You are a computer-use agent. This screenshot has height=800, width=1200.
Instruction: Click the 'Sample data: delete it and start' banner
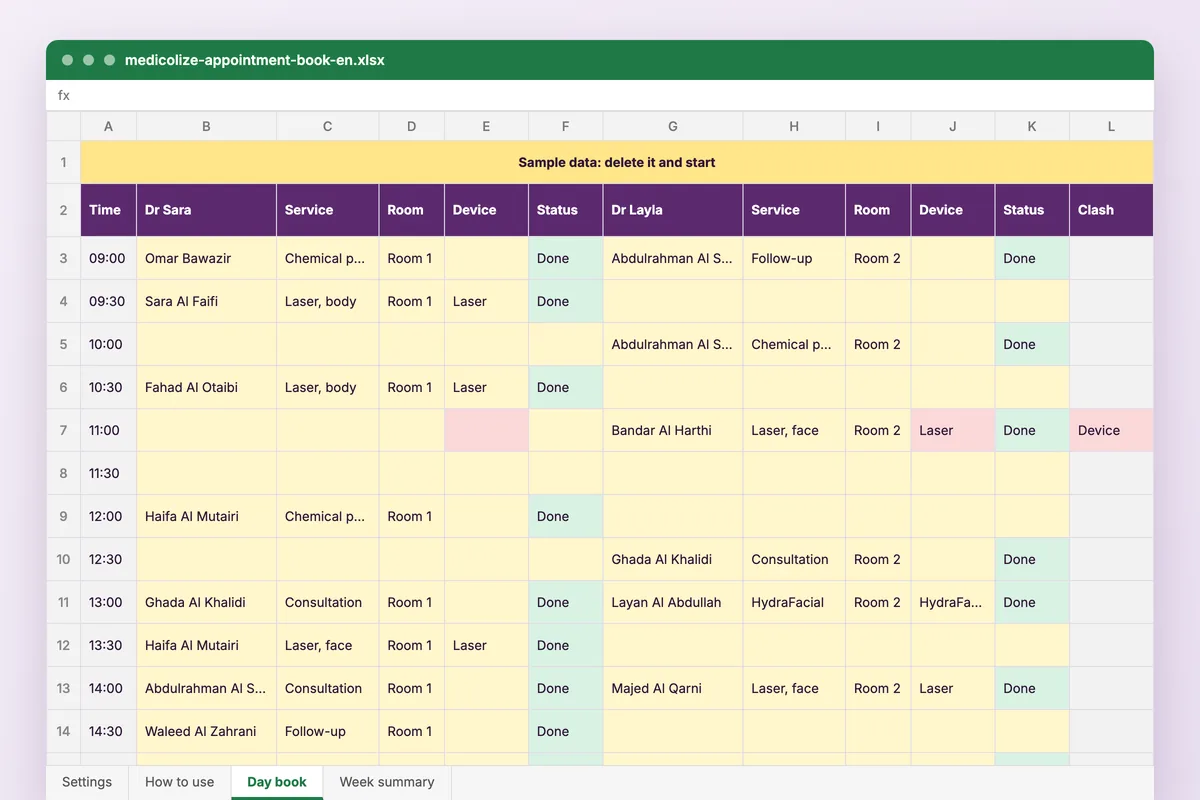click(x=617, y=162)
